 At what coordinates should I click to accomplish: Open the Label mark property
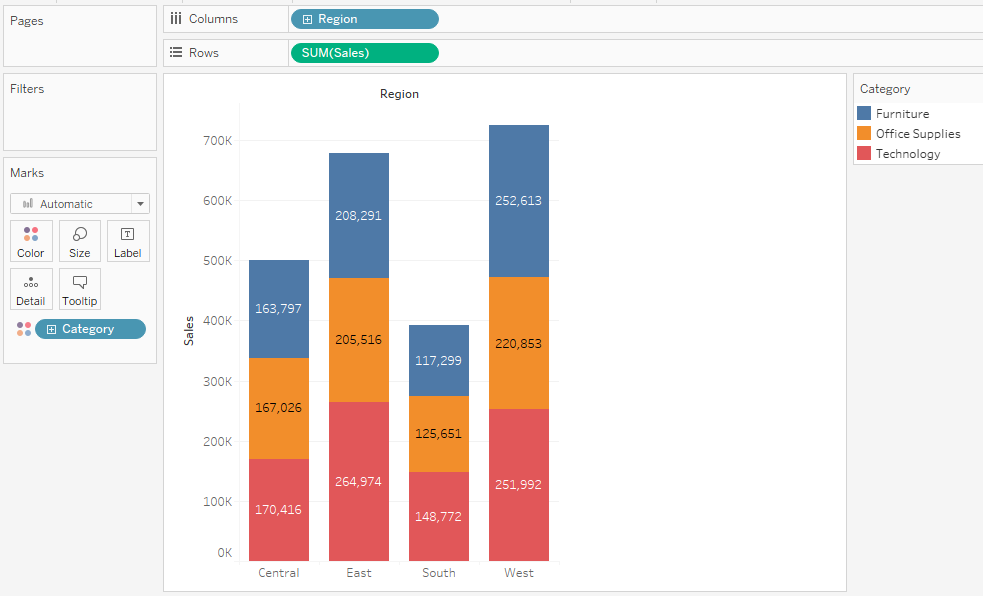pos(128,240)
